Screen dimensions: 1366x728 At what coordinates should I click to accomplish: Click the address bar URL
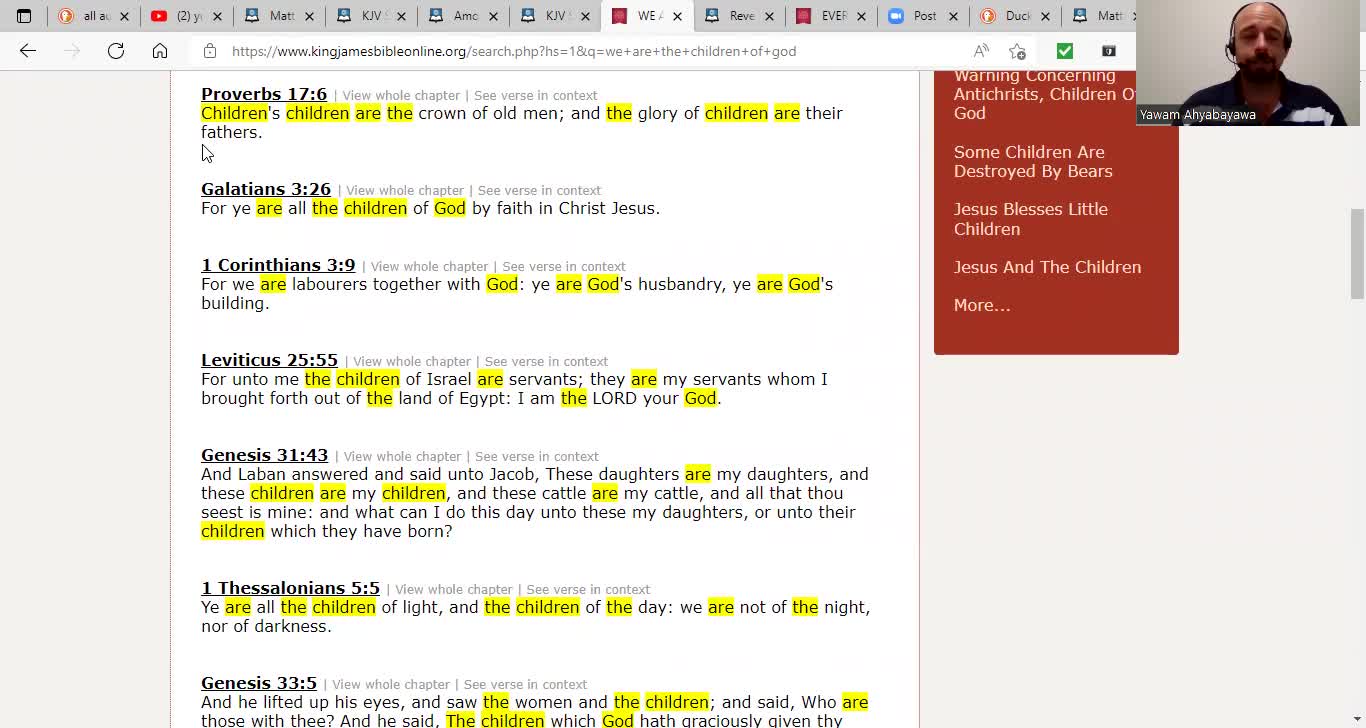[x=514, y=51]
